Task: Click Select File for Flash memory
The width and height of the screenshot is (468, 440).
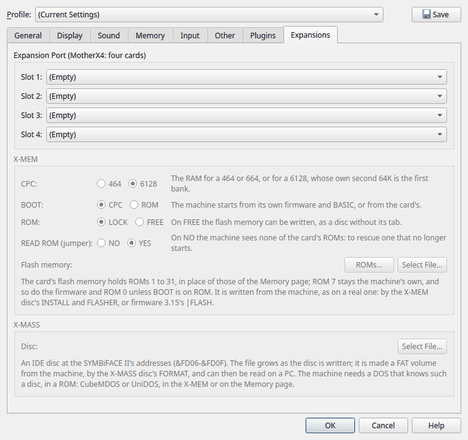Action: tap(422, 265)
